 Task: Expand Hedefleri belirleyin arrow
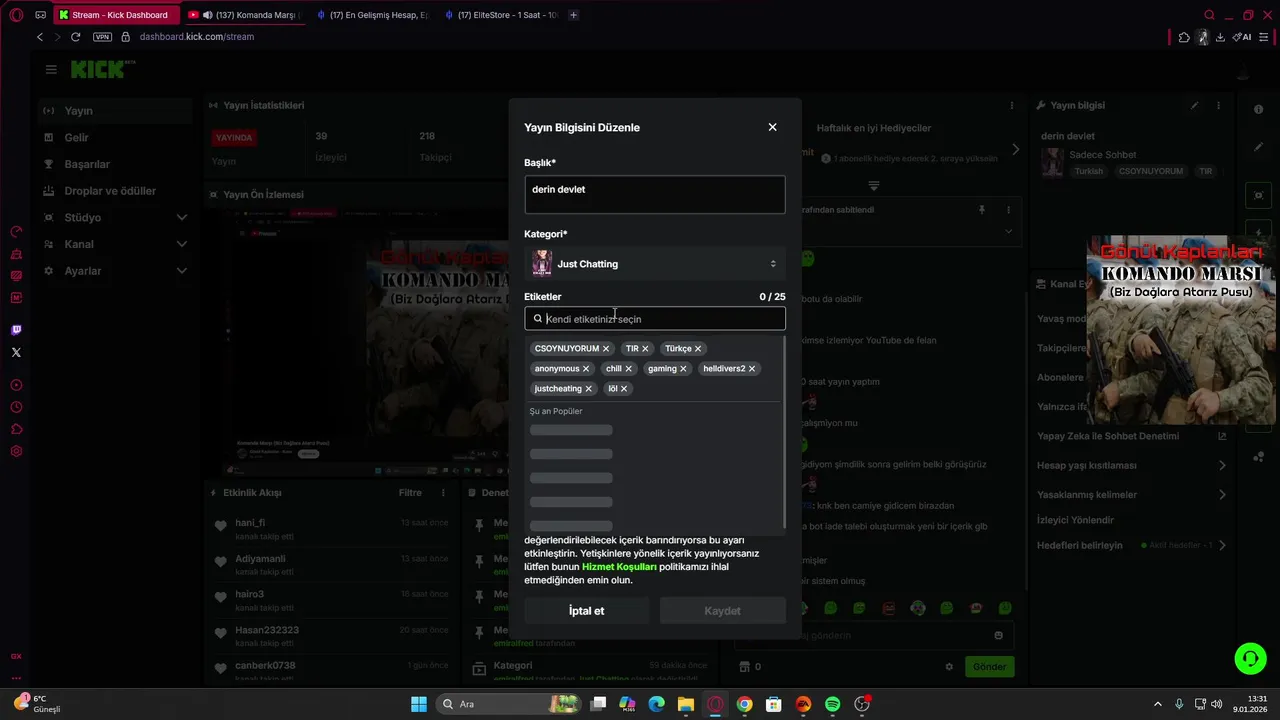point(1222,546)
